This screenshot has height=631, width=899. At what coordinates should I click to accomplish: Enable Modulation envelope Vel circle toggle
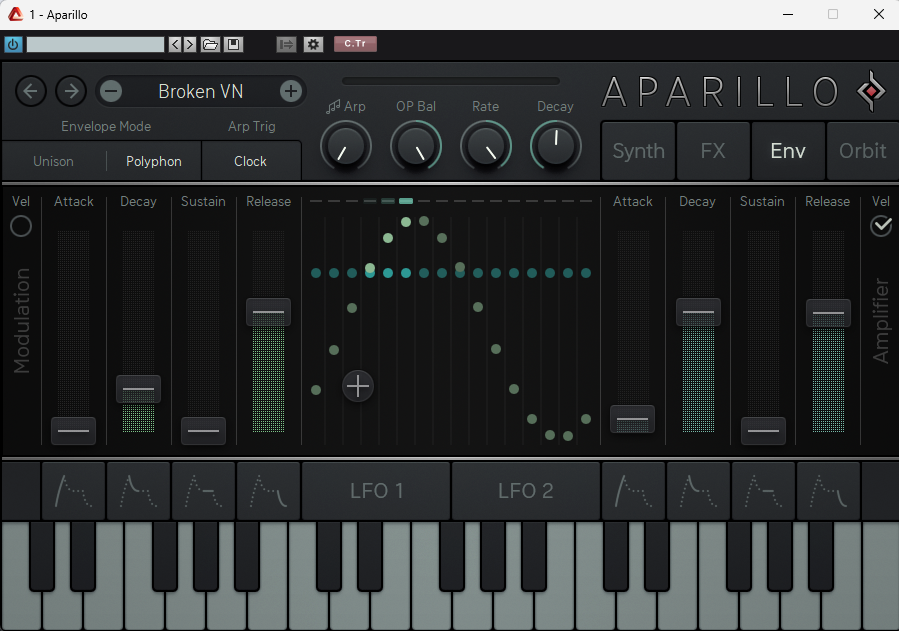21,226
